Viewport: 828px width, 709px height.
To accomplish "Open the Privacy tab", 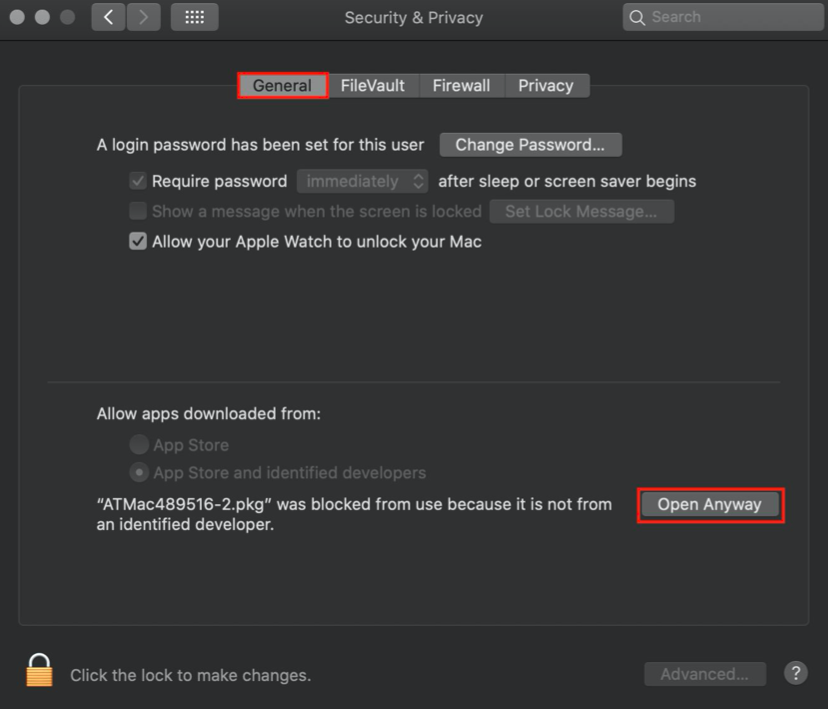I will point(546,85).
